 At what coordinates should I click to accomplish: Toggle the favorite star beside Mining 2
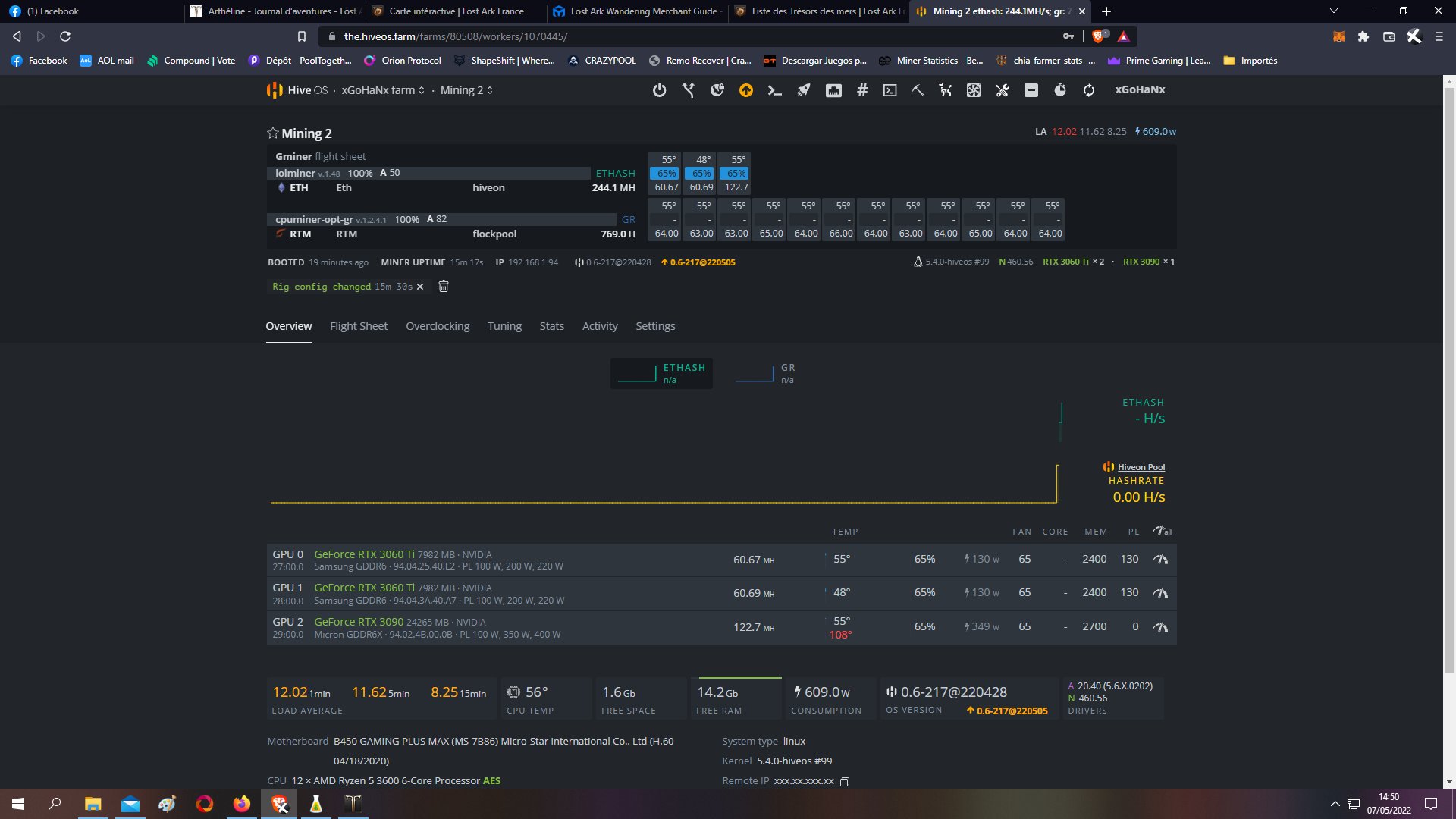[272, 133]
